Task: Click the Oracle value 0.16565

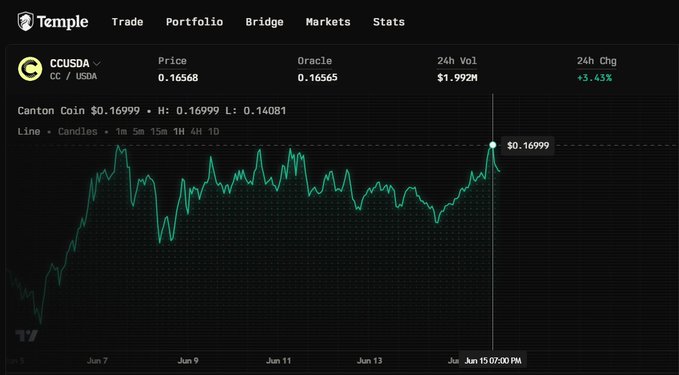Action: (x=317, y=78)
